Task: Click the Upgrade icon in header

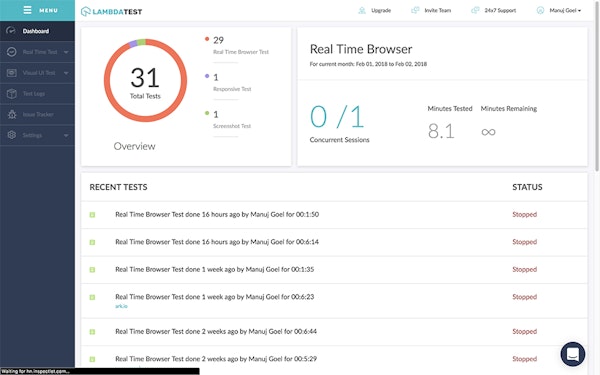Action: click(x=362, y=10)
